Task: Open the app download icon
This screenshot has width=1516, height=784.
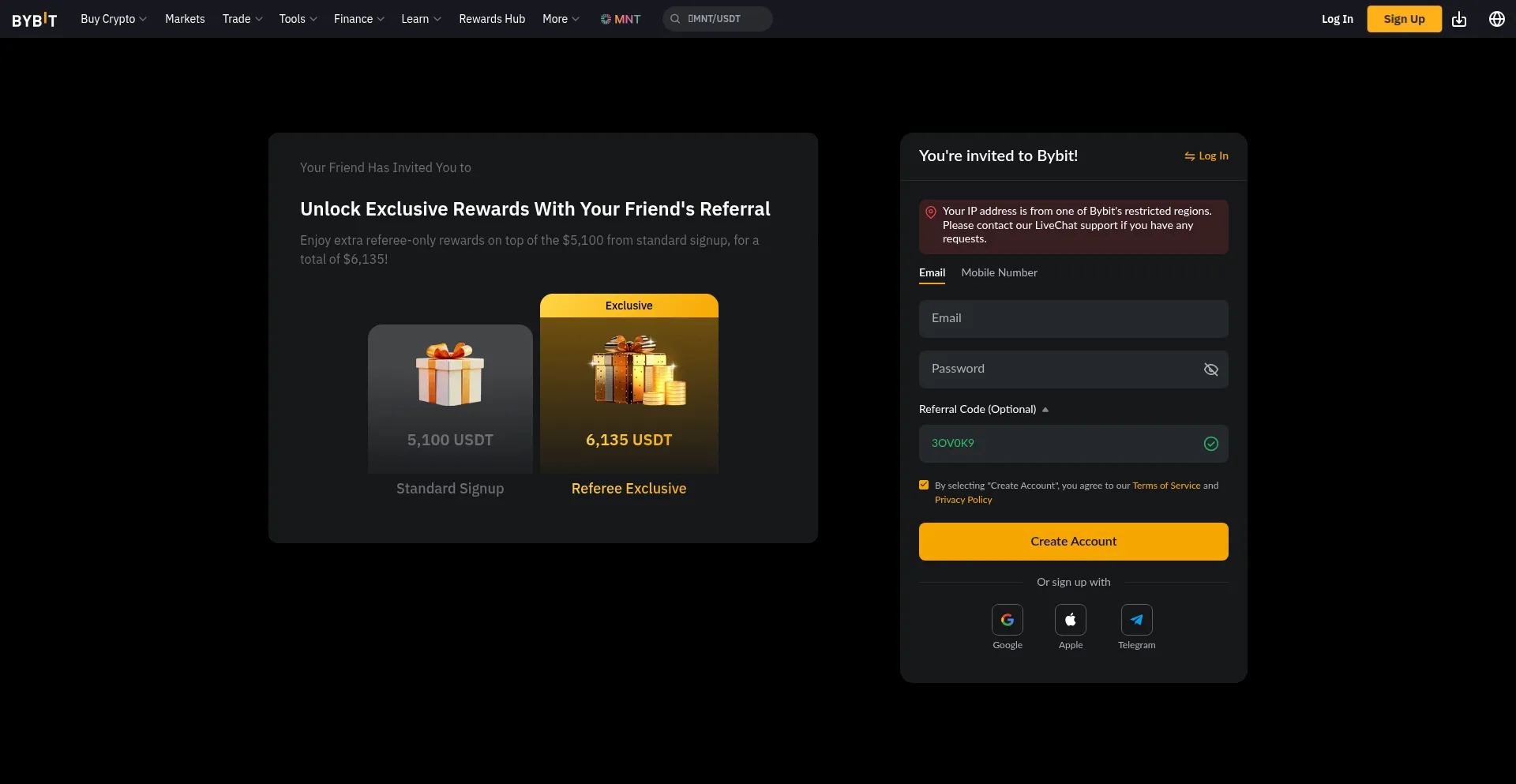Action: click(1459, 19)
